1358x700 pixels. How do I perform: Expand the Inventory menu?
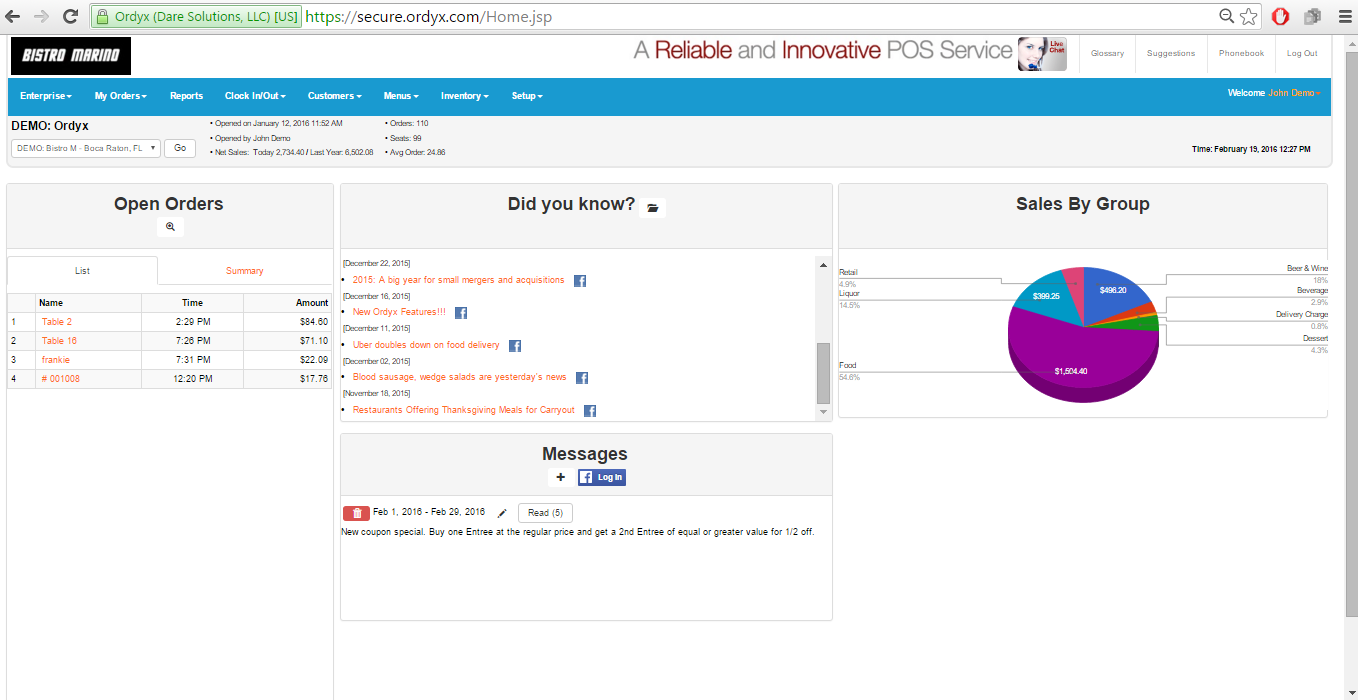[x=464, y=96]
